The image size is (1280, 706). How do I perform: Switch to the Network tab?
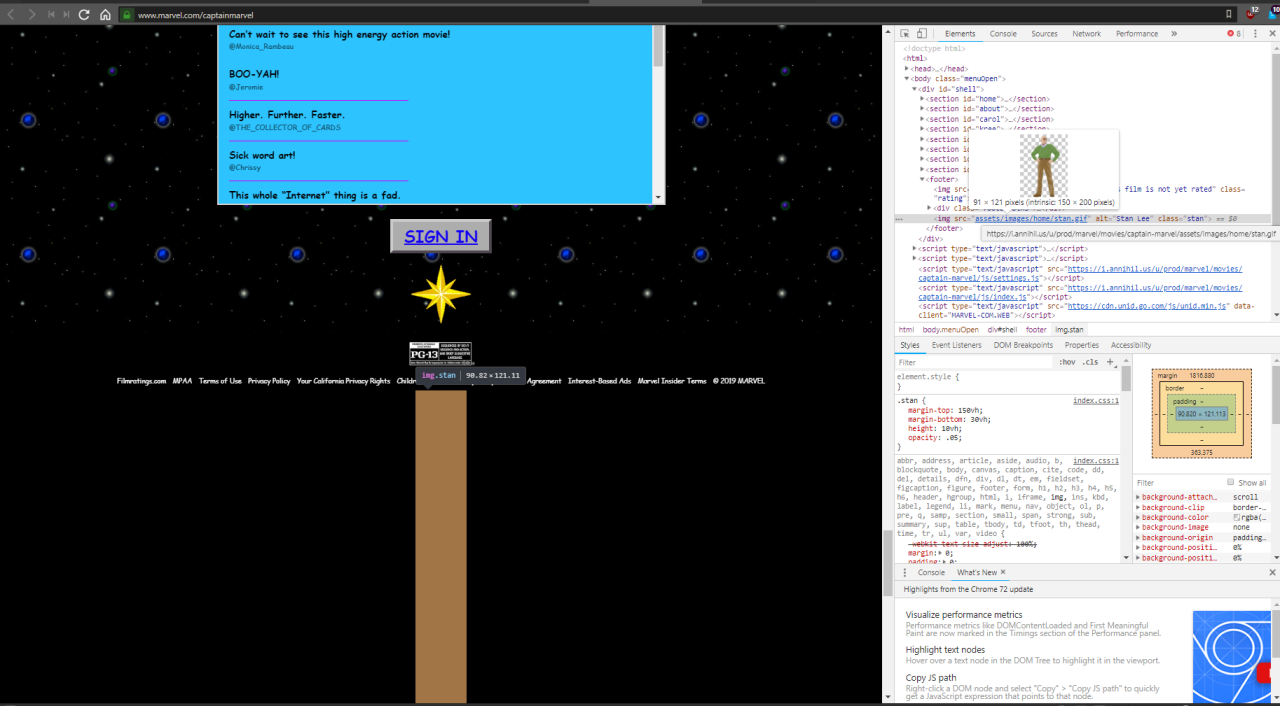pos(1086,34)
